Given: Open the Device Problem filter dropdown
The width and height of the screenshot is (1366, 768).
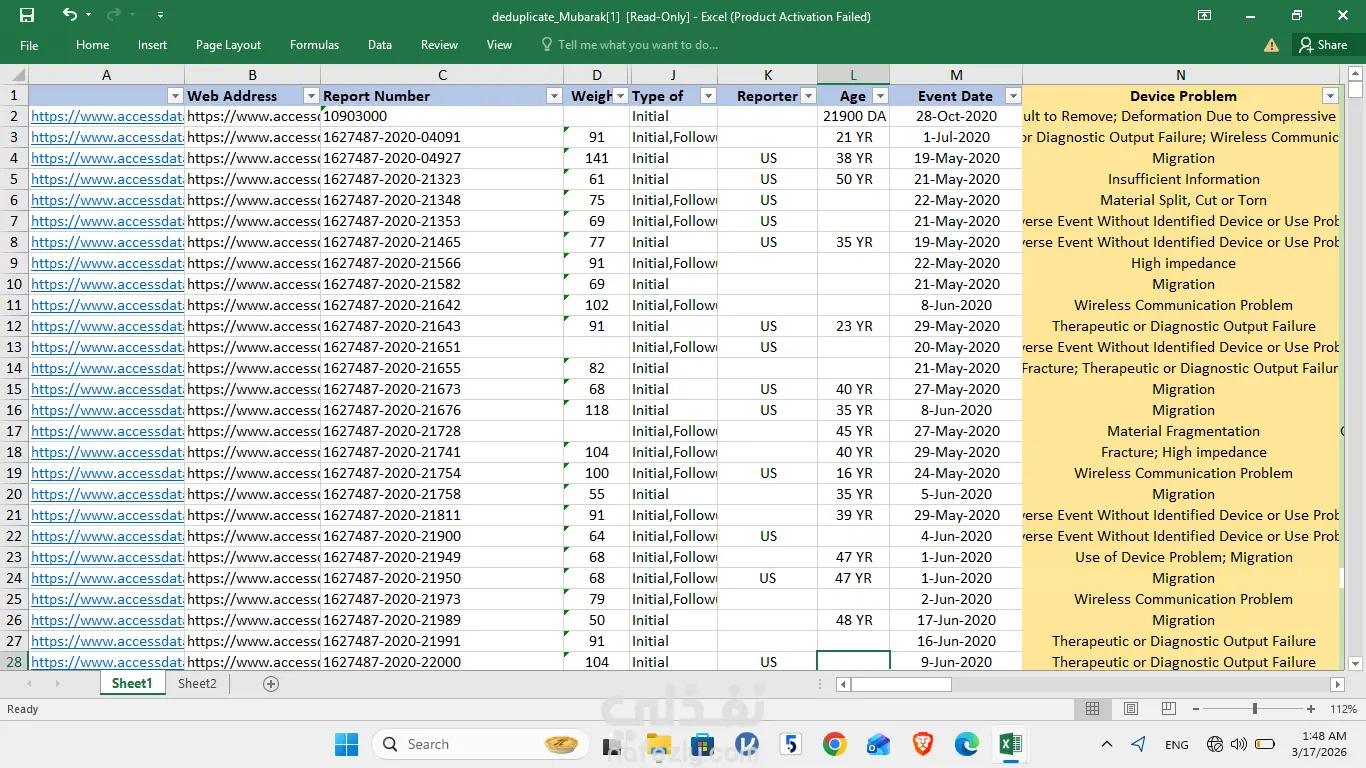Looking at the screenshot, I should pos(1329,96).
